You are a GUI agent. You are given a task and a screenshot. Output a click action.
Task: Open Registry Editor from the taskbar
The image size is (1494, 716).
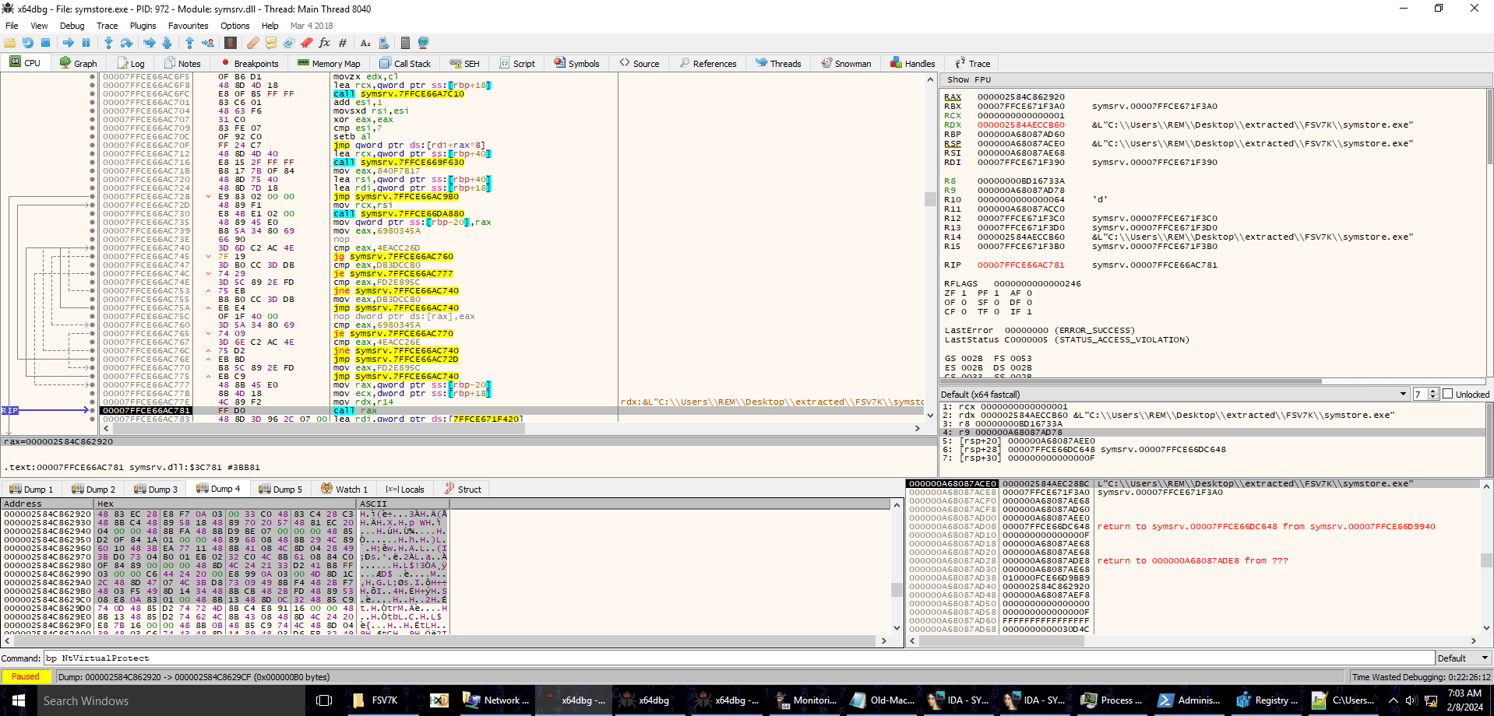[1266, 700]
